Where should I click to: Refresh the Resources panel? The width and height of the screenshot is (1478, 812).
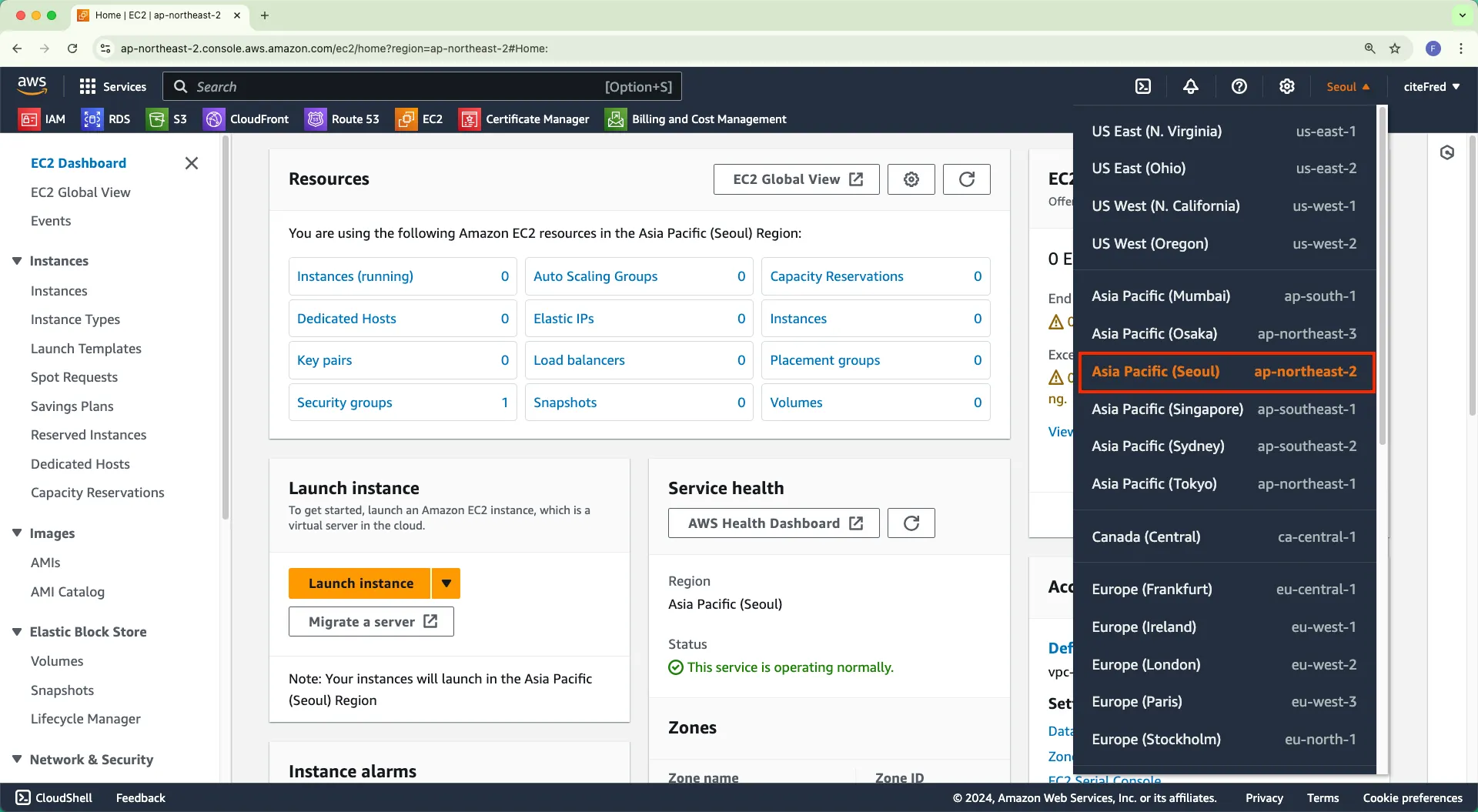pos(967,179)
